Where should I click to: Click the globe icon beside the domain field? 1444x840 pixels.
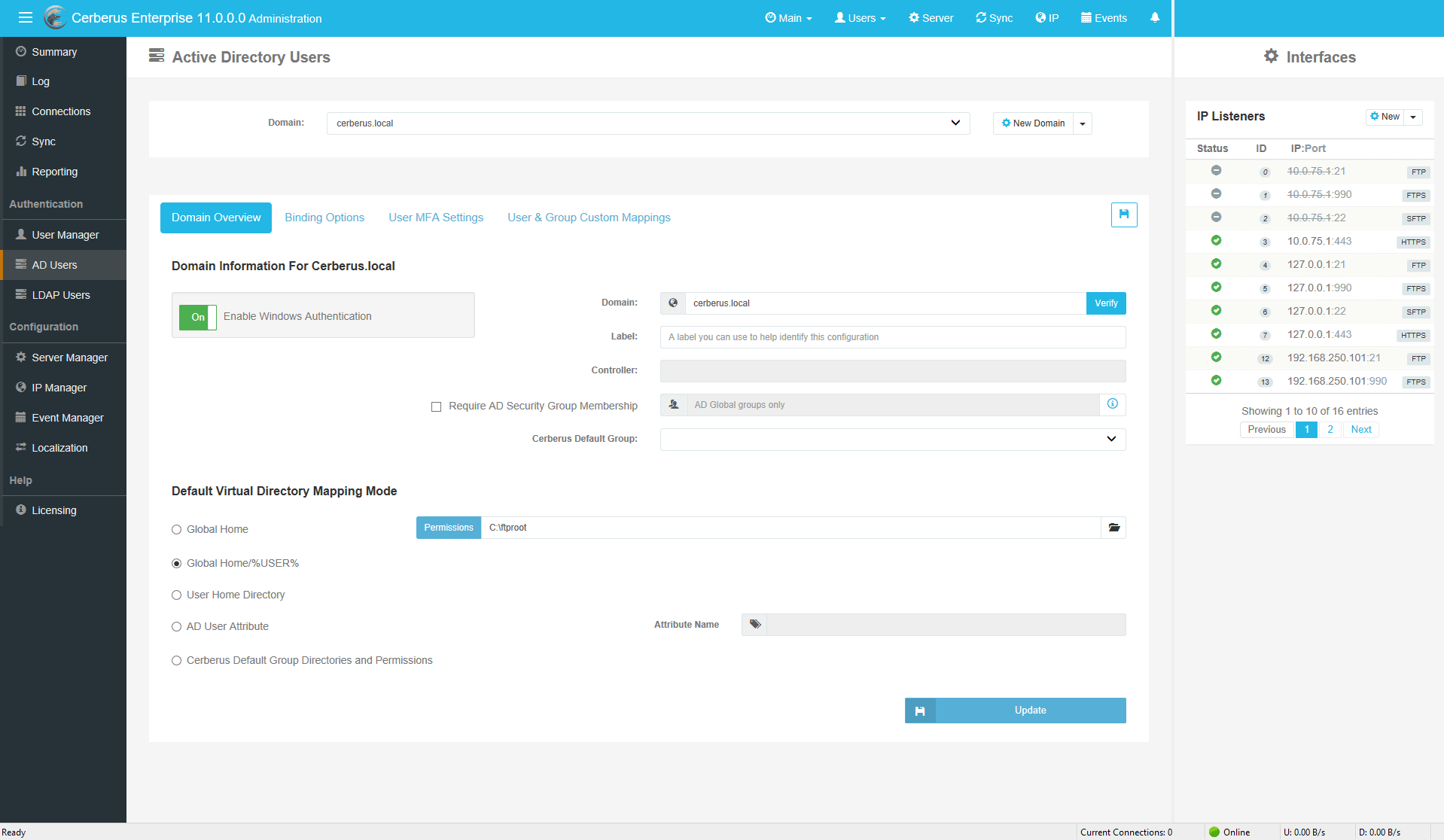(x=673, y=303)
